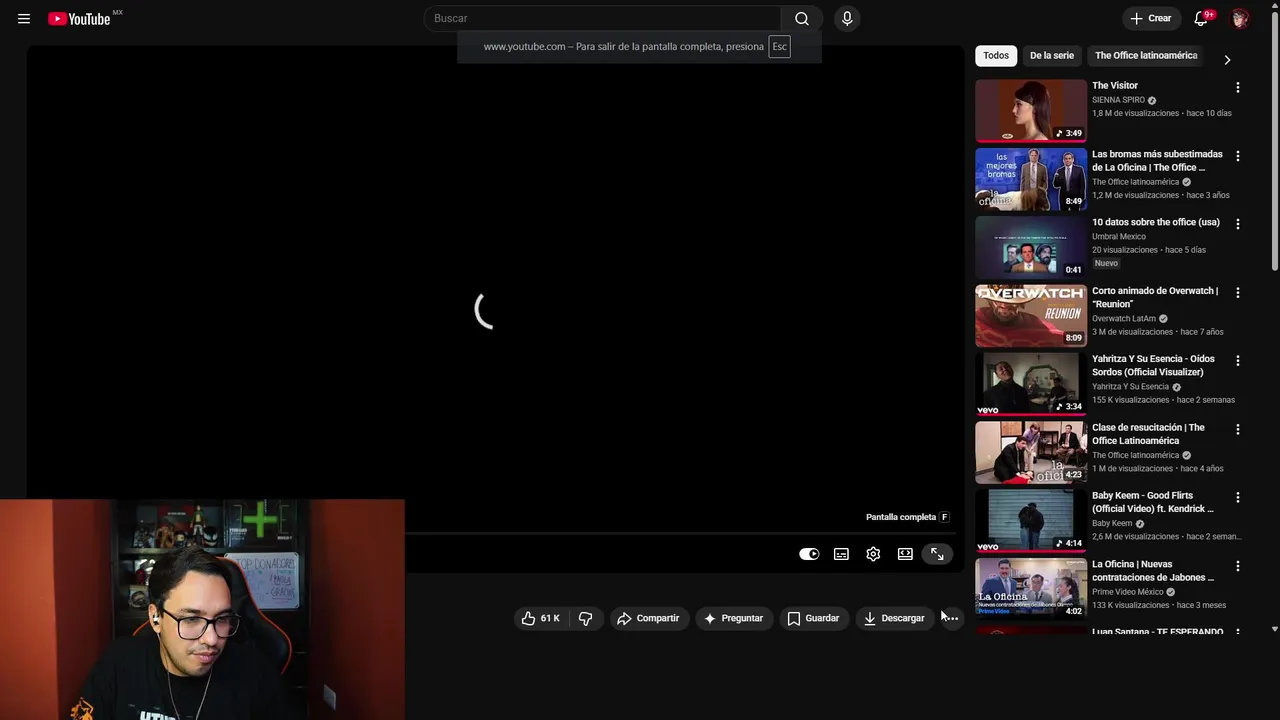The width and height of the screenshot is (1280, 720).
Task: Focus the Buscar search field
Action: [x=603, y=18]
